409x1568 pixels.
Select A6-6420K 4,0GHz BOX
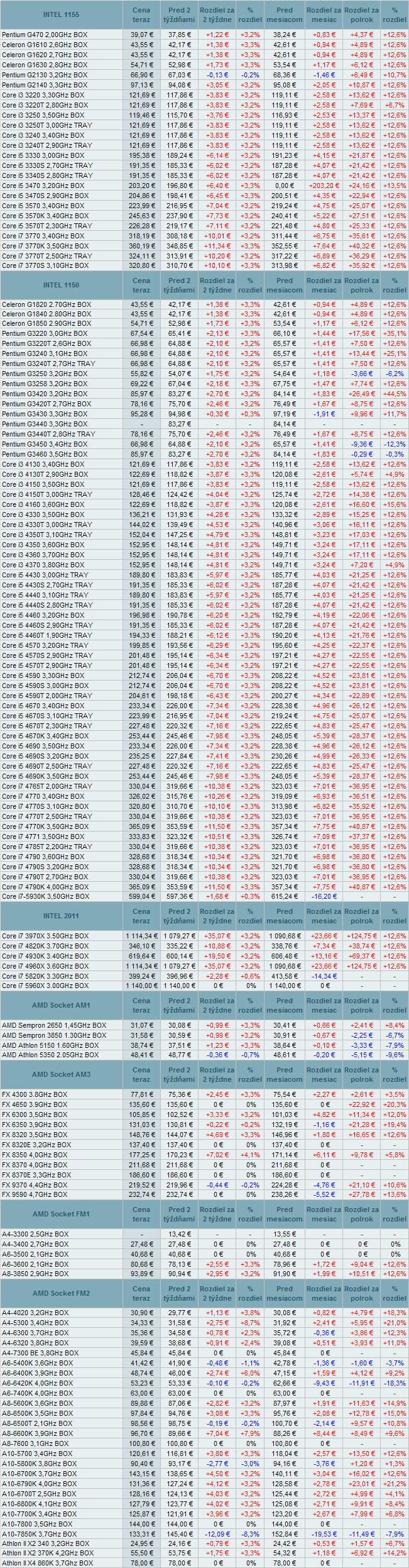pyautogui.click(x=37, y=1383)
